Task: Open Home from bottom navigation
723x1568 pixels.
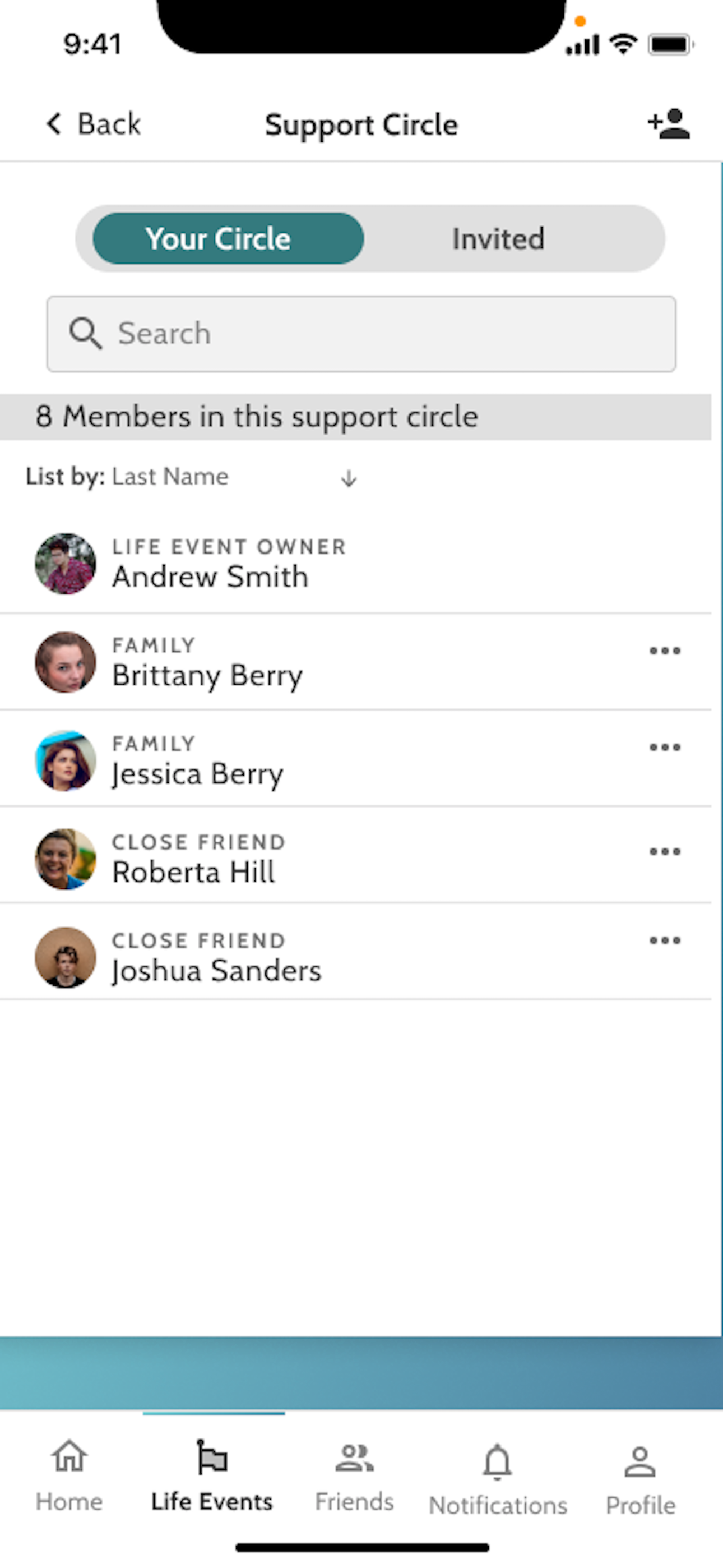Action: (69, 1475)
